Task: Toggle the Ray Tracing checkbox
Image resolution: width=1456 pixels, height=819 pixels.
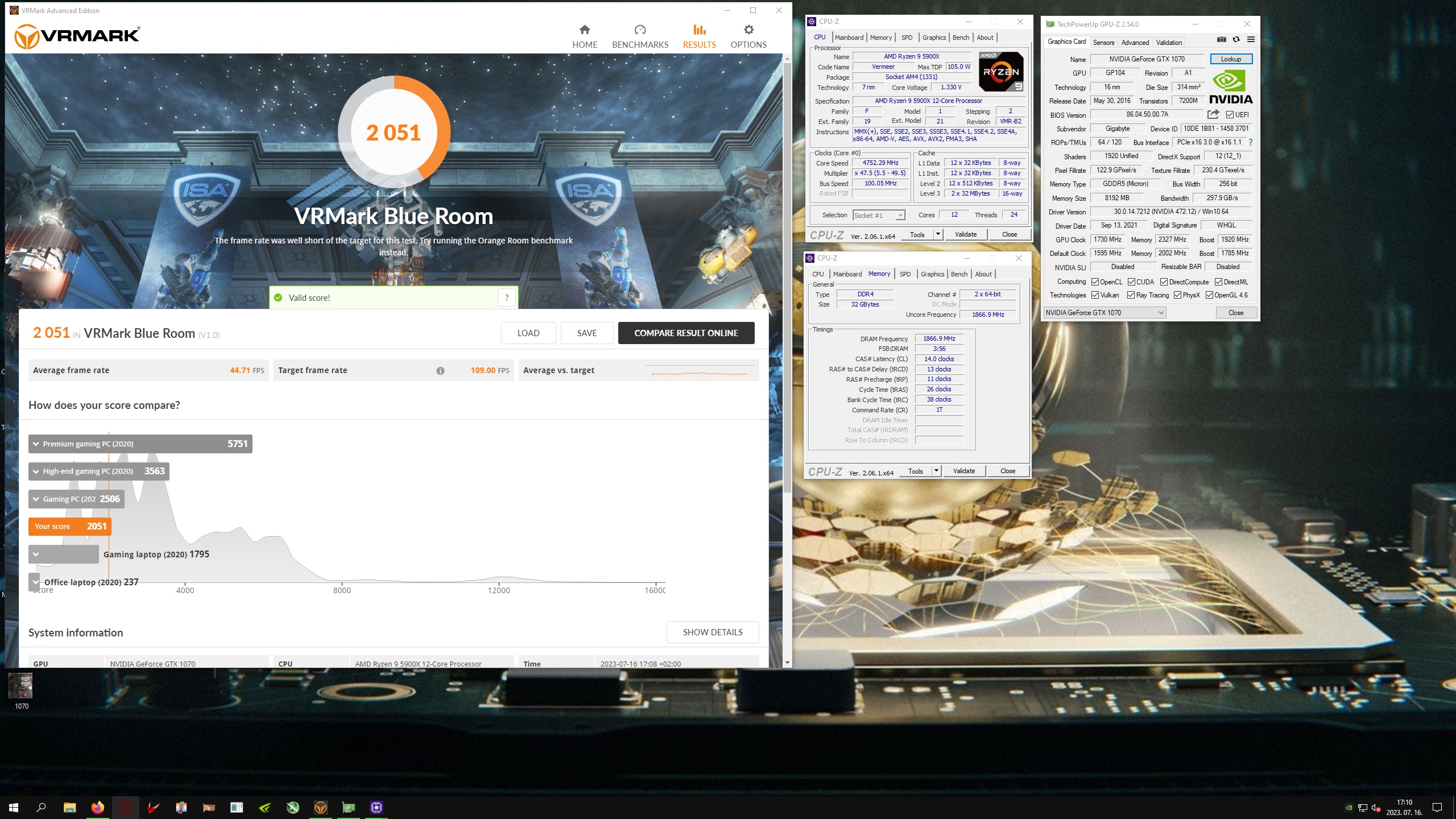Action: (1131, 295)
